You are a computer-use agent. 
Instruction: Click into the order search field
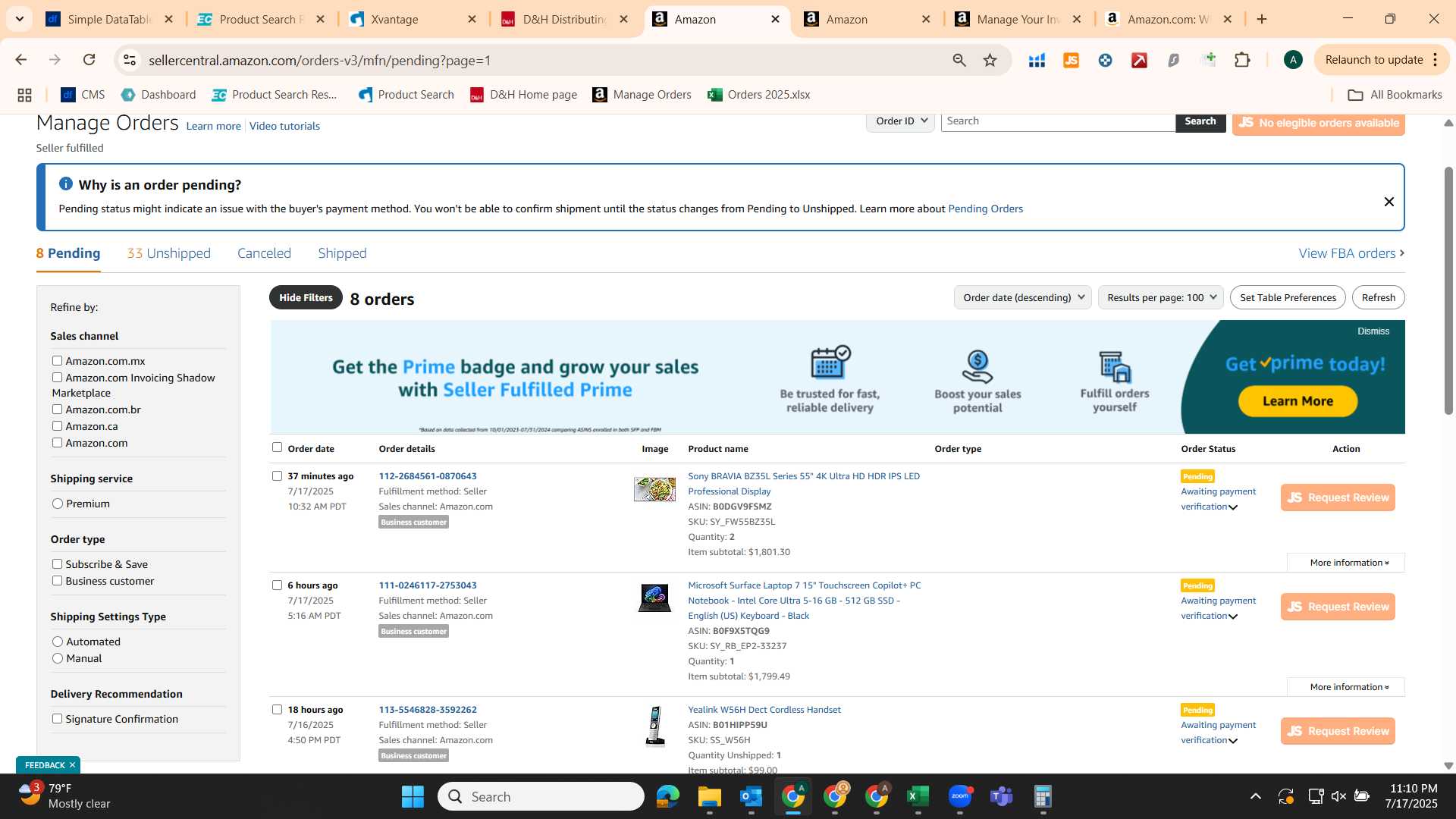(1058, 121)
